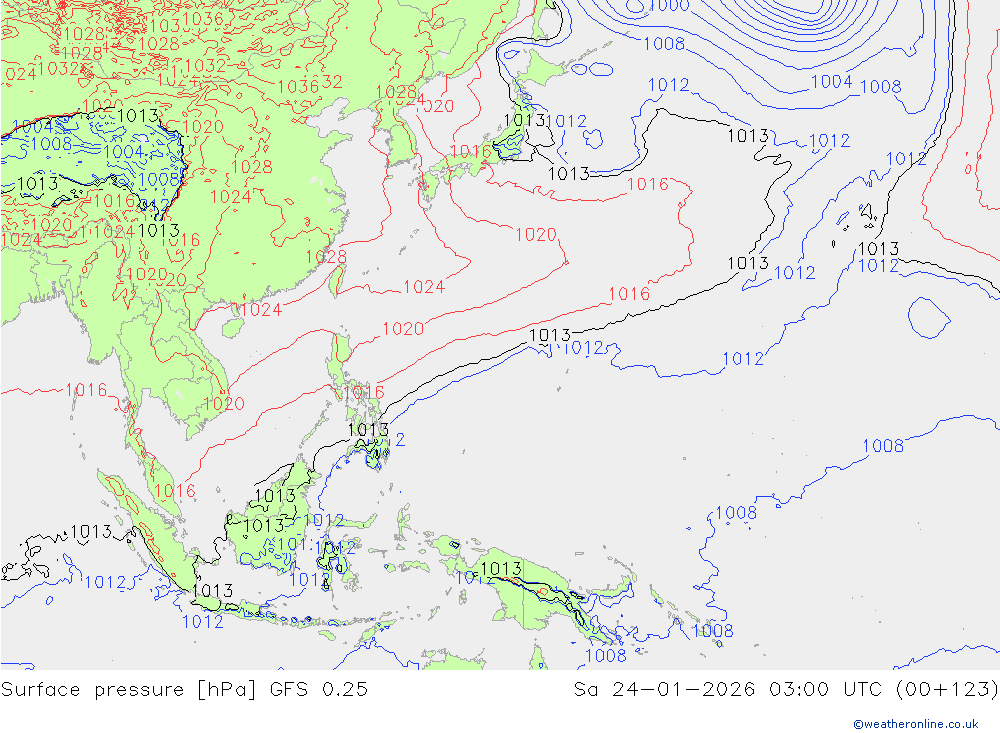1000x733 pixels.
Task: Select the black '1013' label on New Guinea
Action: pyautogui.click(x=501, y=568)
